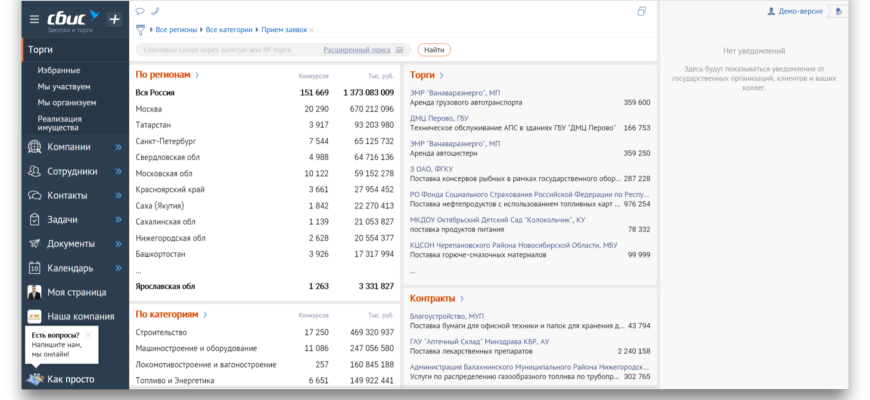Click the Расширенный поиск link
The image size is (870, 400).
pyautogui.click(x=357, y=50)
